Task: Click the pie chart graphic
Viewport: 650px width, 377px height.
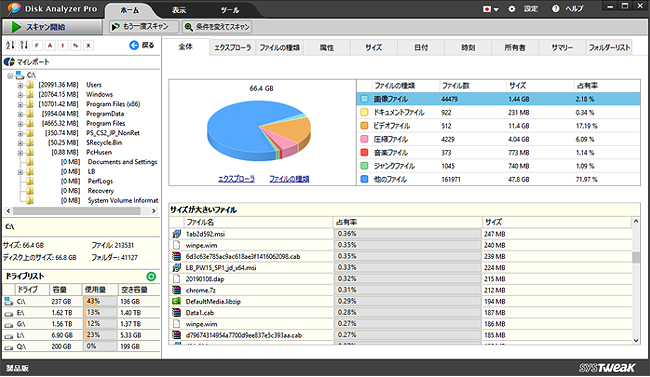Action: [259, 130]
